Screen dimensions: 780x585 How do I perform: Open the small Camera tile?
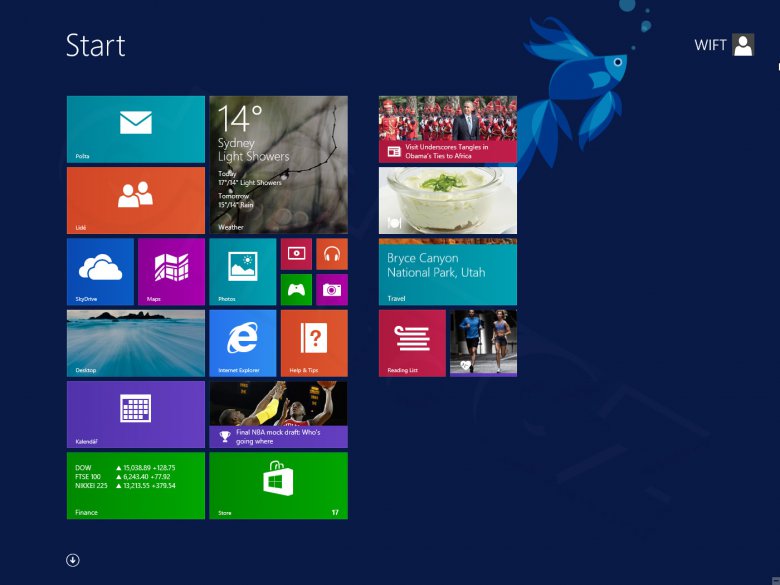click(332, 290)
